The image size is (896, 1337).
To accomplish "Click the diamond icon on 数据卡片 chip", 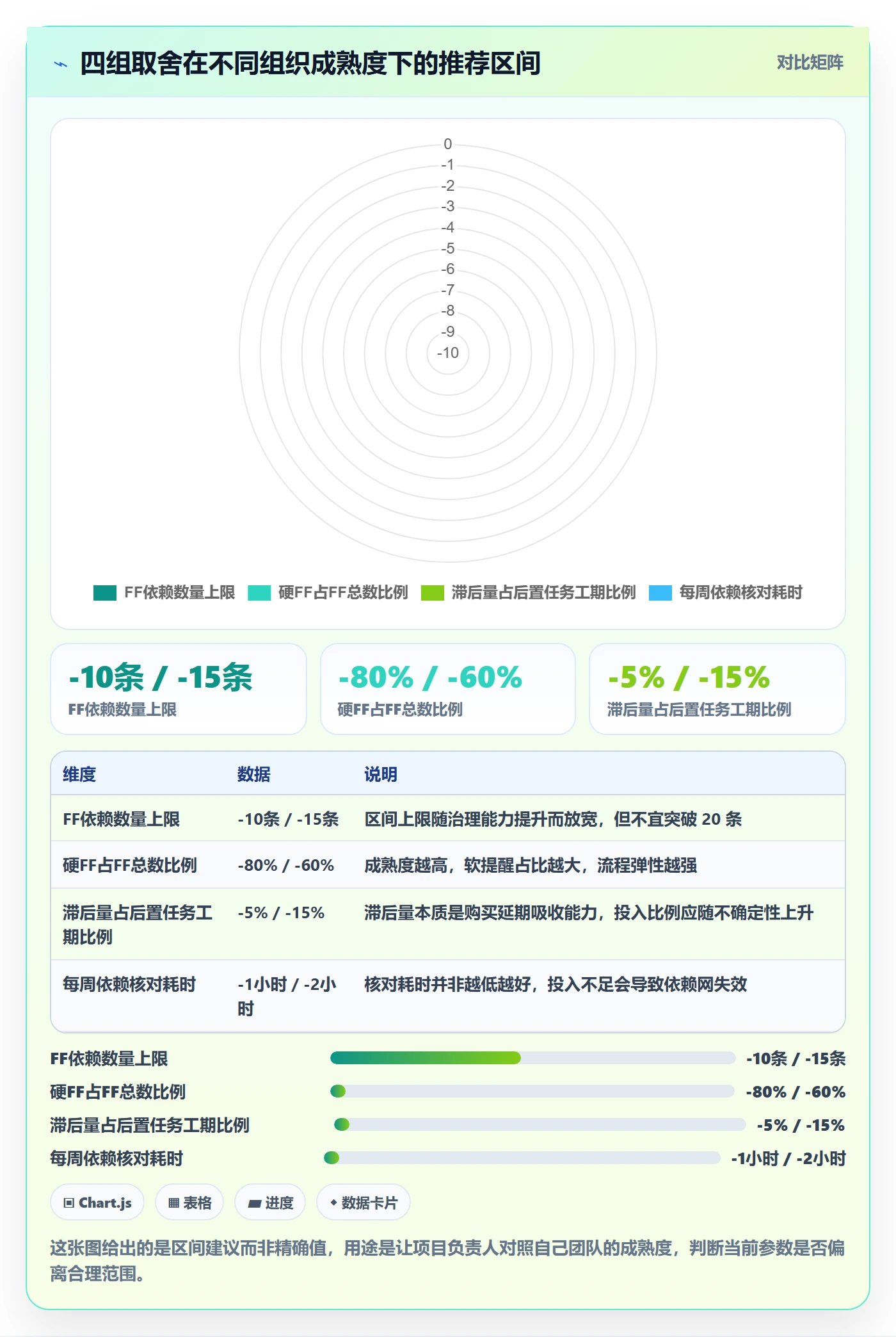I will 333,1203.
